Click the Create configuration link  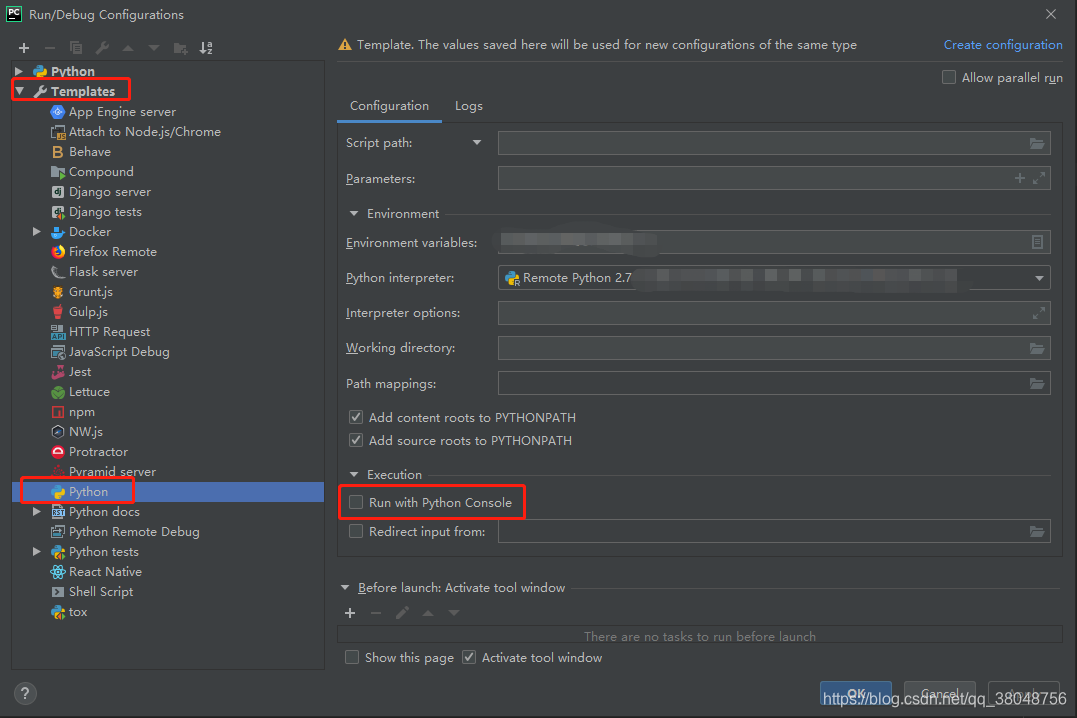pyautogui.click(x=1003, y=45)
